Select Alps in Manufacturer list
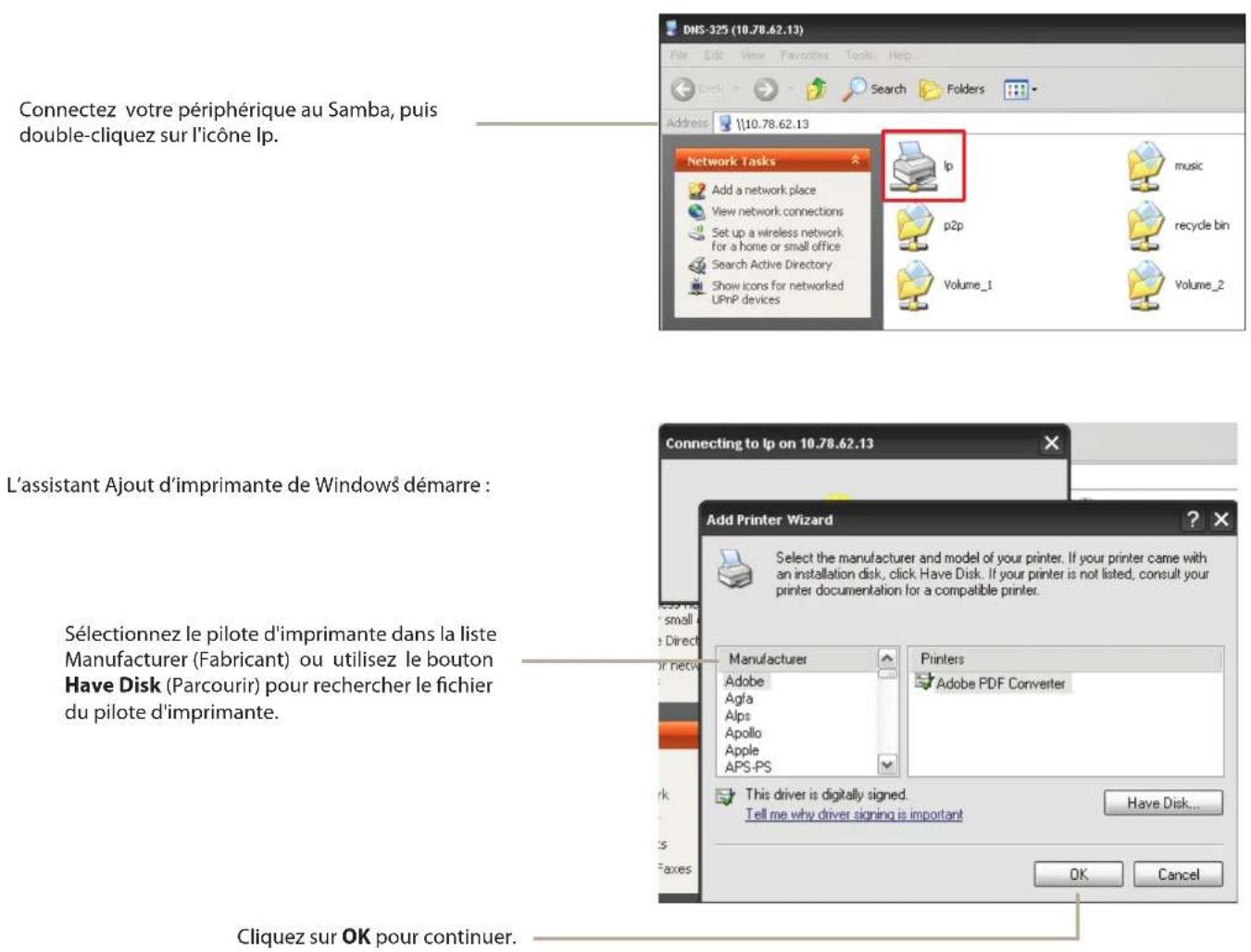This screenshot has width=1251, height=952. click(738, 716)
